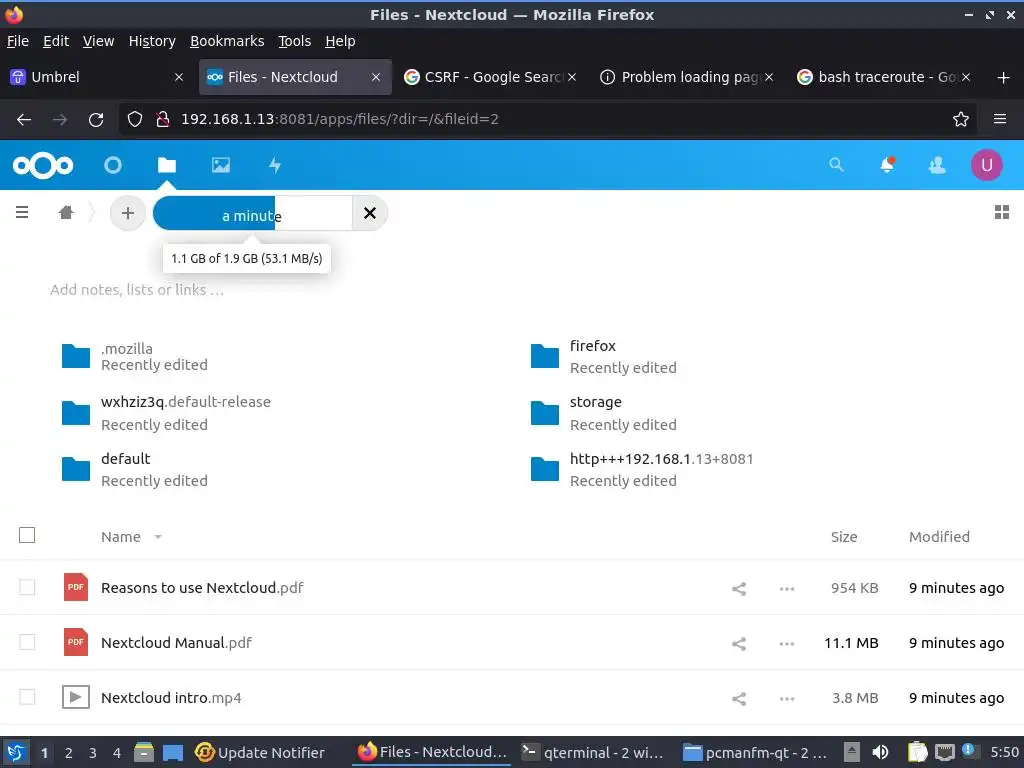1024x768 pixels.
Task: Click the Nextcloud search magnifier icon
Action: [x=836, y=165]
